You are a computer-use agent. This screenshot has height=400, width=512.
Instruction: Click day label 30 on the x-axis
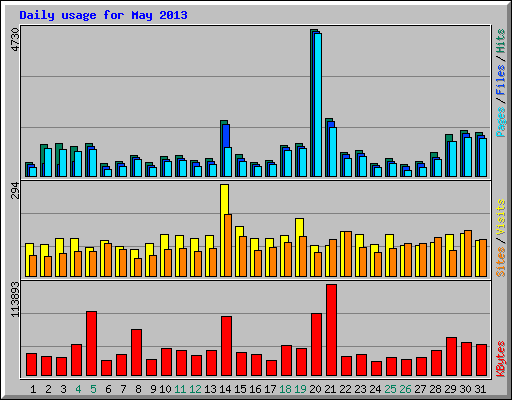[465, 389]
